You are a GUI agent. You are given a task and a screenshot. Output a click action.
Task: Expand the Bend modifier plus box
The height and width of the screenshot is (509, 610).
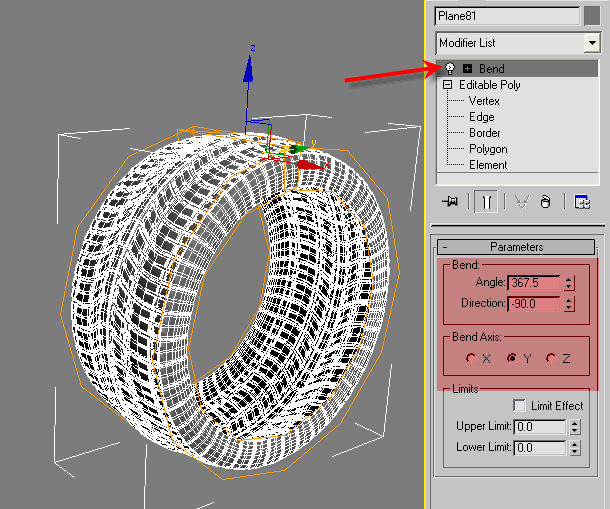[467, 69]
